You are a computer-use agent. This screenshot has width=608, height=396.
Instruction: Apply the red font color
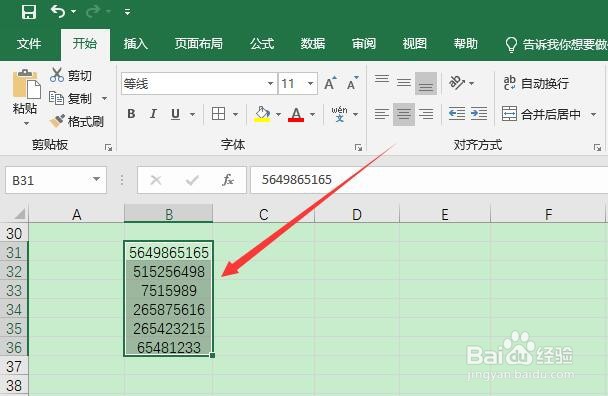[x=296, y=114]
